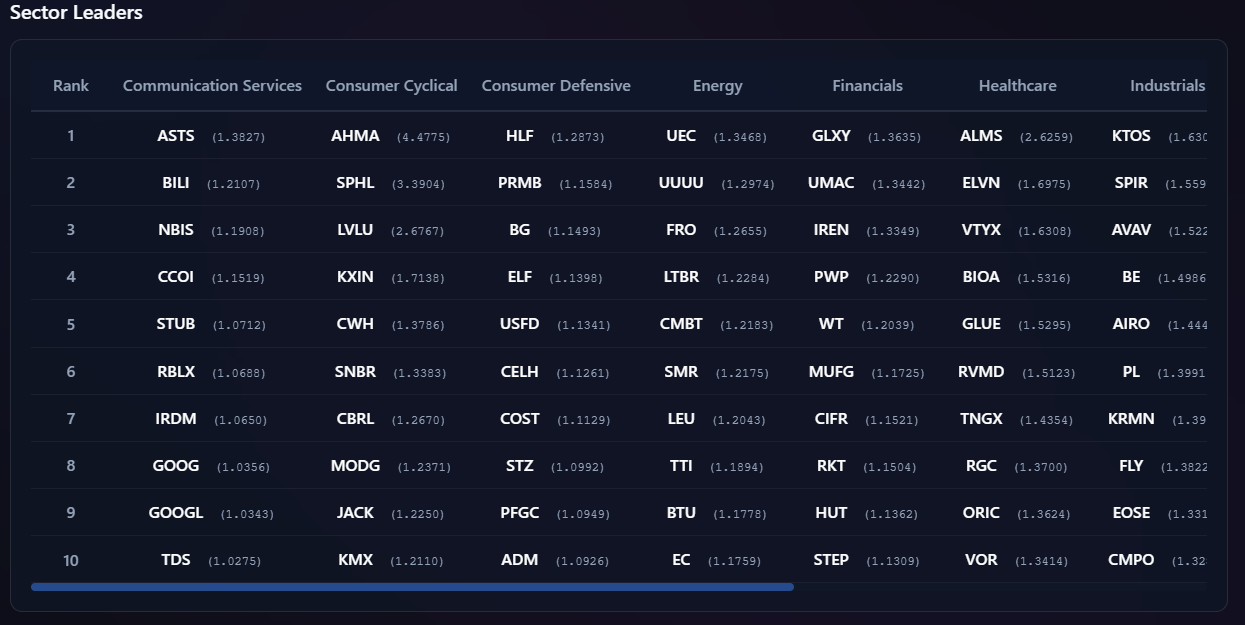The image size is (1245, 625).
Task: Click the Healthcare column header
Action: click(1017, 86)
